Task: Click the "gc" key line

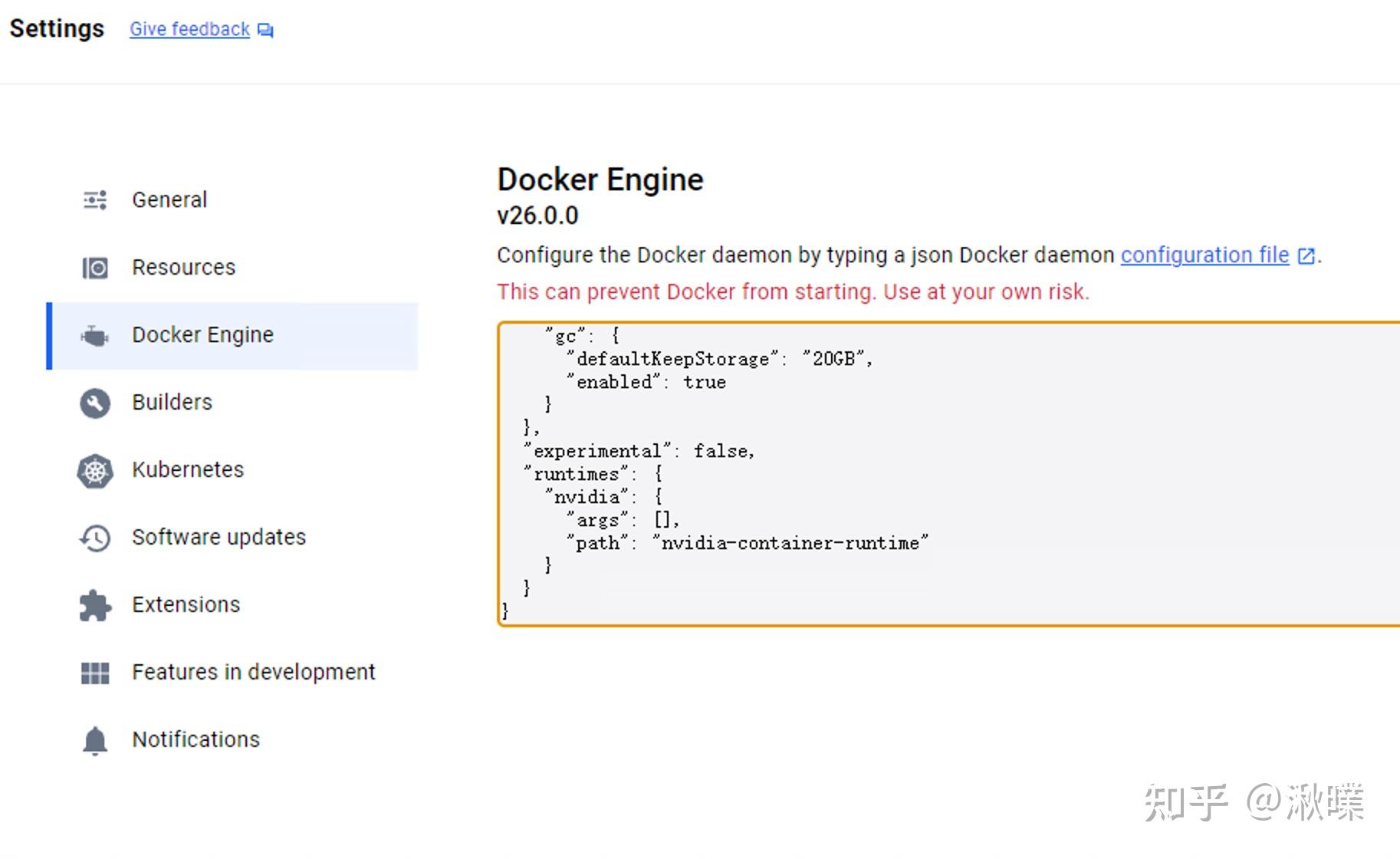Action: coord(582,336)
